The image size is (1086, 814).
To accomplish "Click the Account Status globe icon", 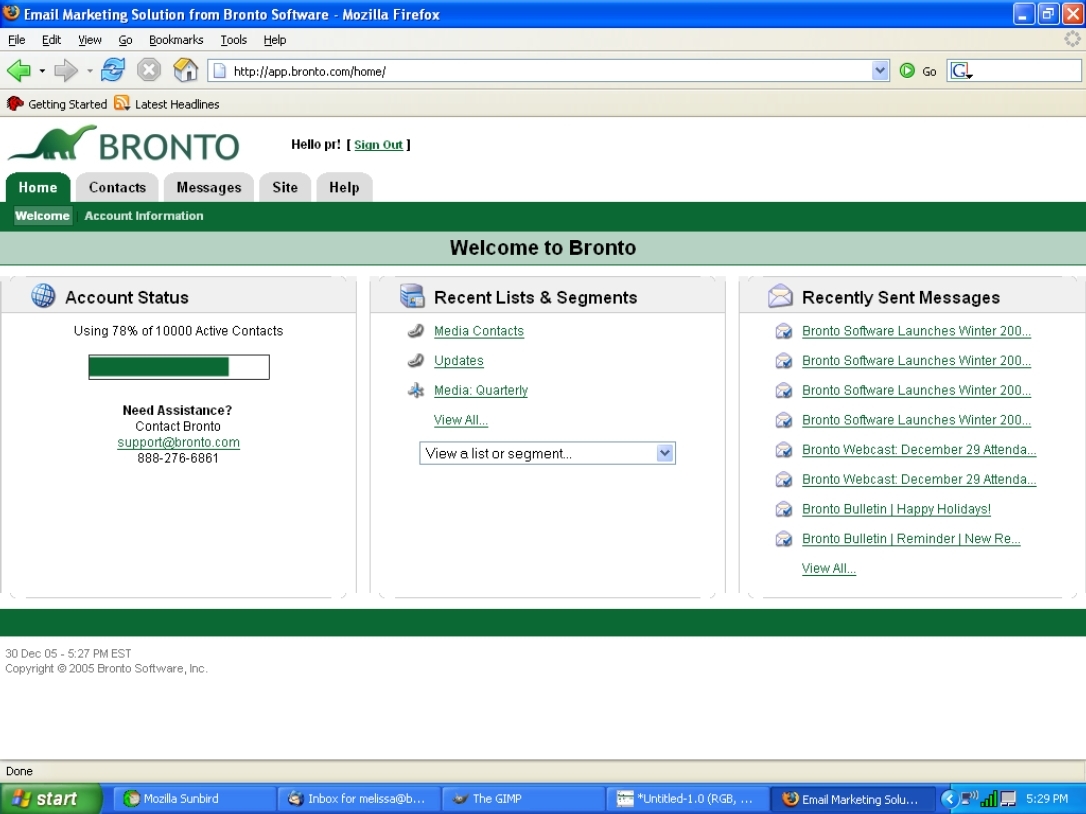I will (43, 296).
